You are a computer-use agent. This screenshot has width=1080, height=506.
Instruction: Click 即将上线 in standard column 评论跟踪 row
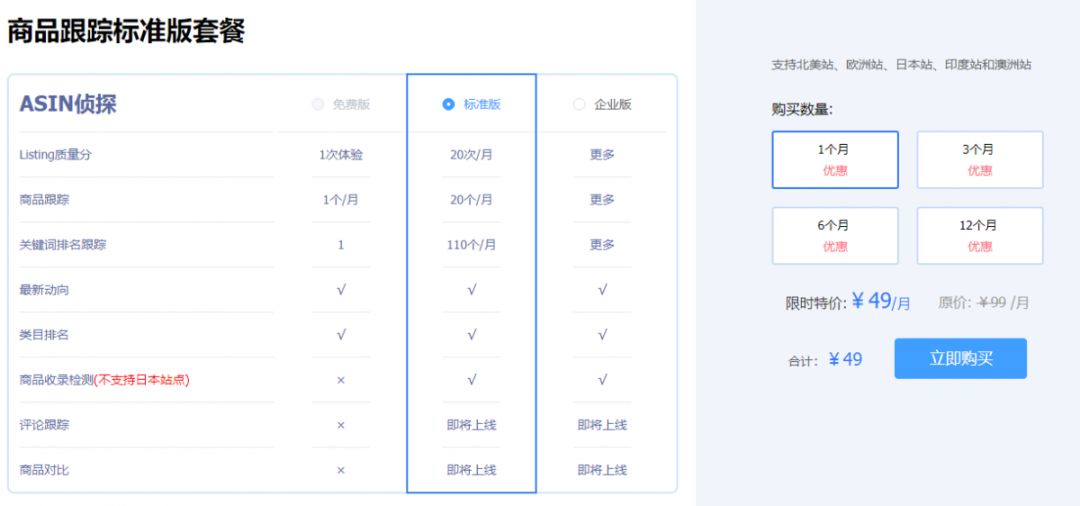(471, 425)
